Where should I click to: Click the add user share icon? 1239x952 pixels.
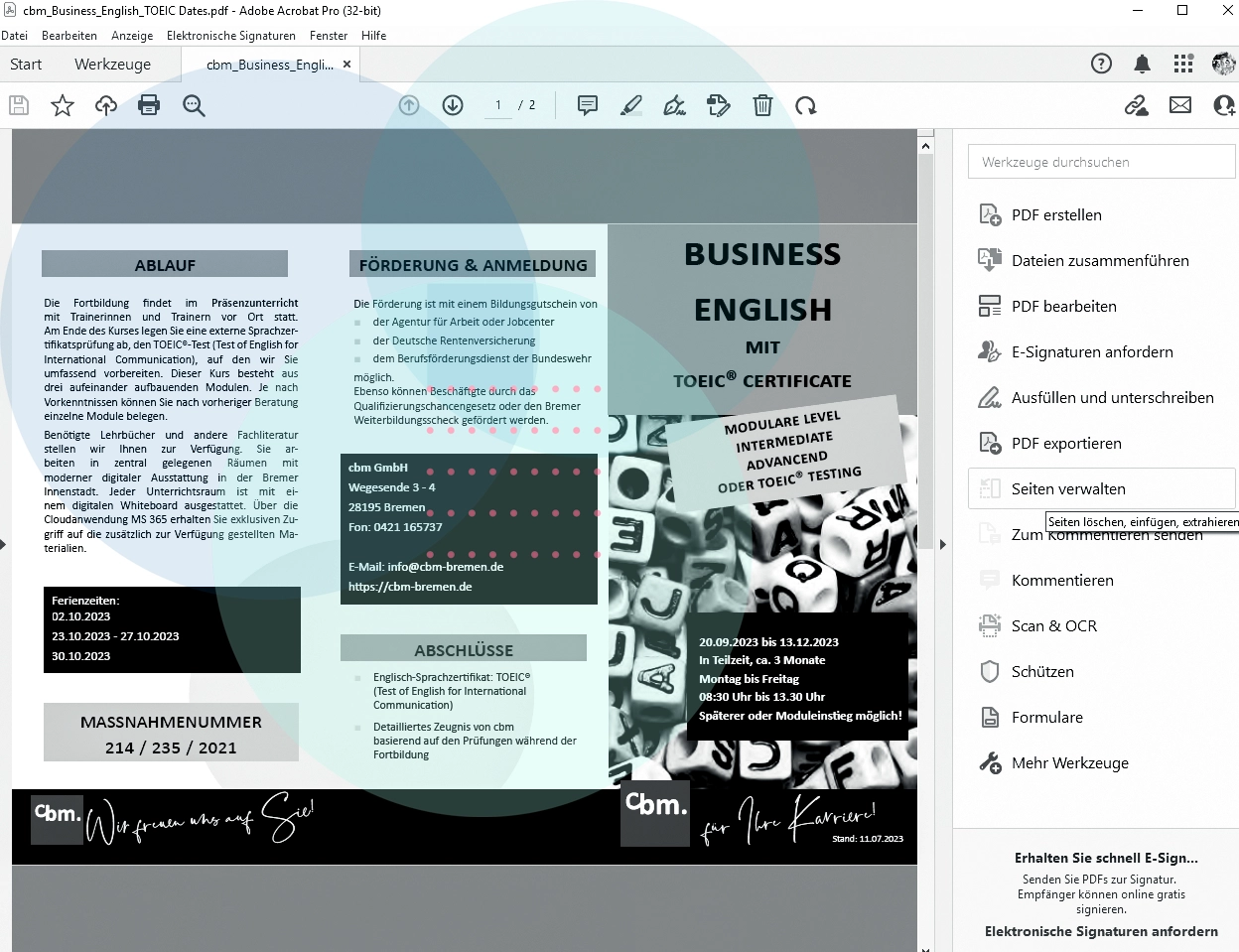pyautogui.click(x=1225, y=105)
